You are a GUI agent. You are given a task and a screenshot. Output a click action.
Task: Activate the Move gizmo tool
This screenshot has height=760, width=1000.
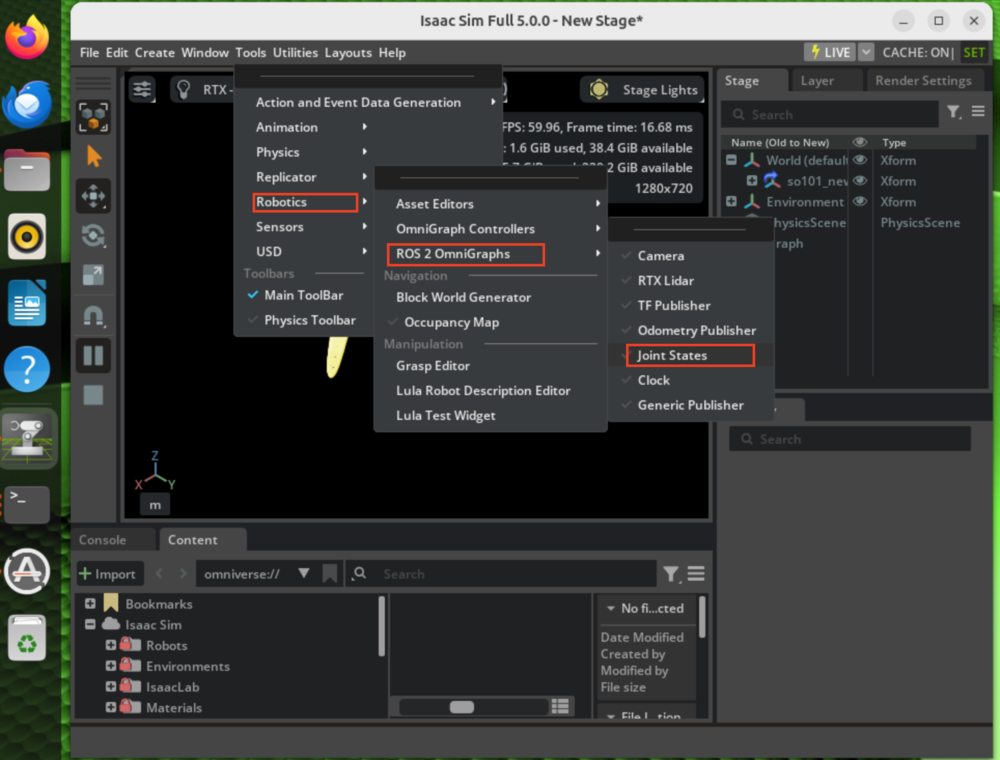point(94,196)
